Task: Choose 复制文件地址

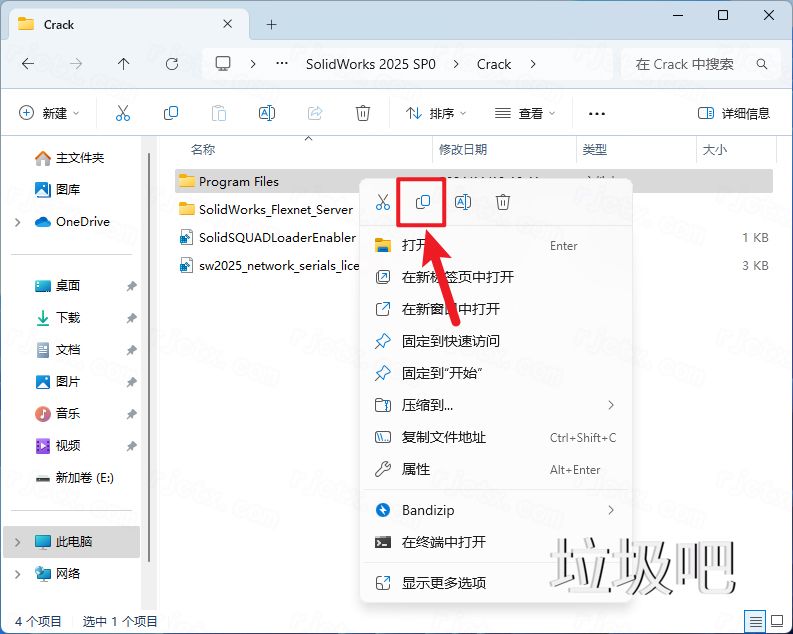Action: (496, 437)
